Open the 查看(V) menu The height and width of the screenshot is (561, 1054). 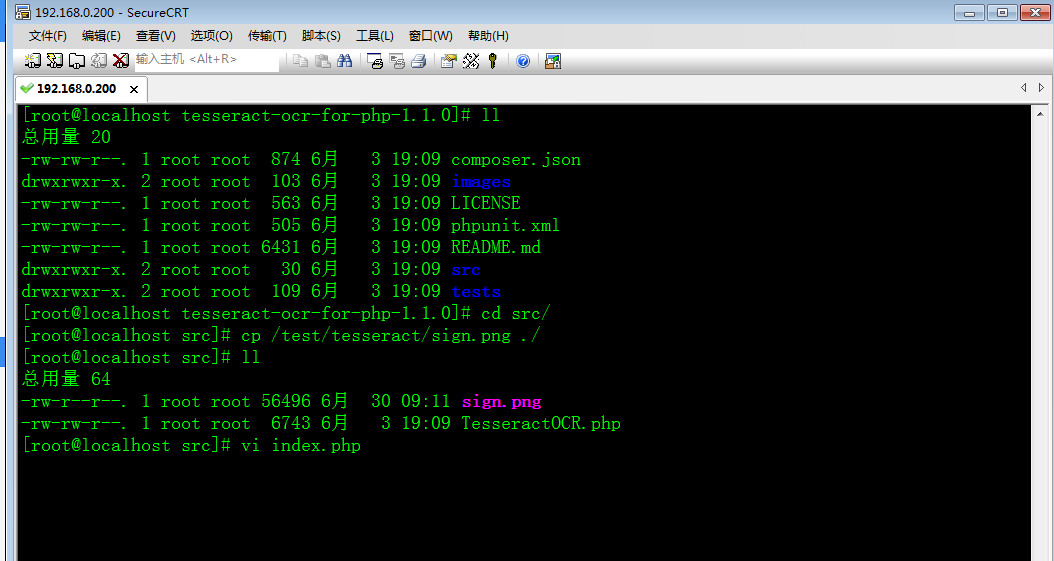[156, 36]
